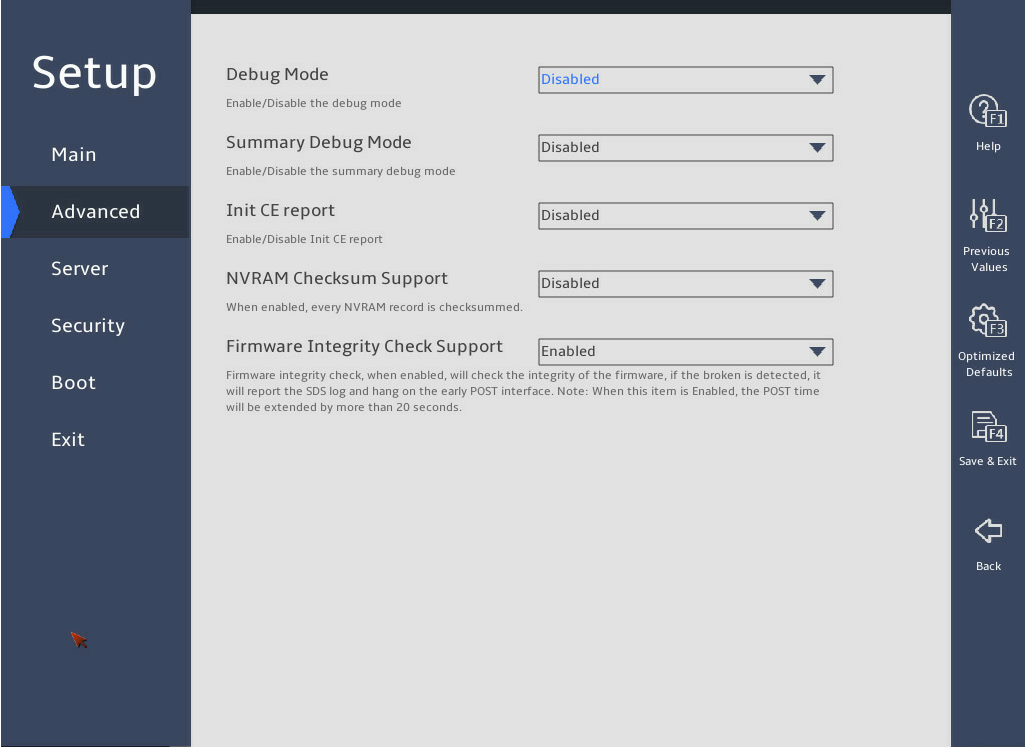Open Firmware Integrity Check Support dropdown
Screen dimensions: 1026x747
pyautogui.click(x=685, y=352)
